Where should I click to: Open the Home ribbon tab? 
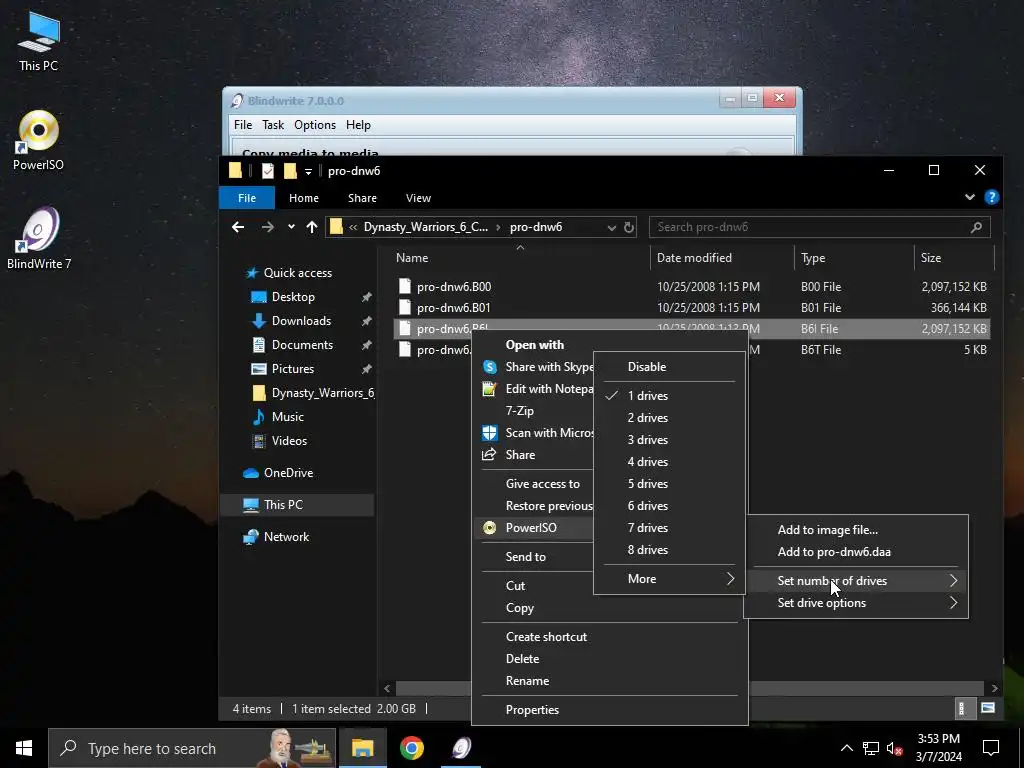[304, 198]
